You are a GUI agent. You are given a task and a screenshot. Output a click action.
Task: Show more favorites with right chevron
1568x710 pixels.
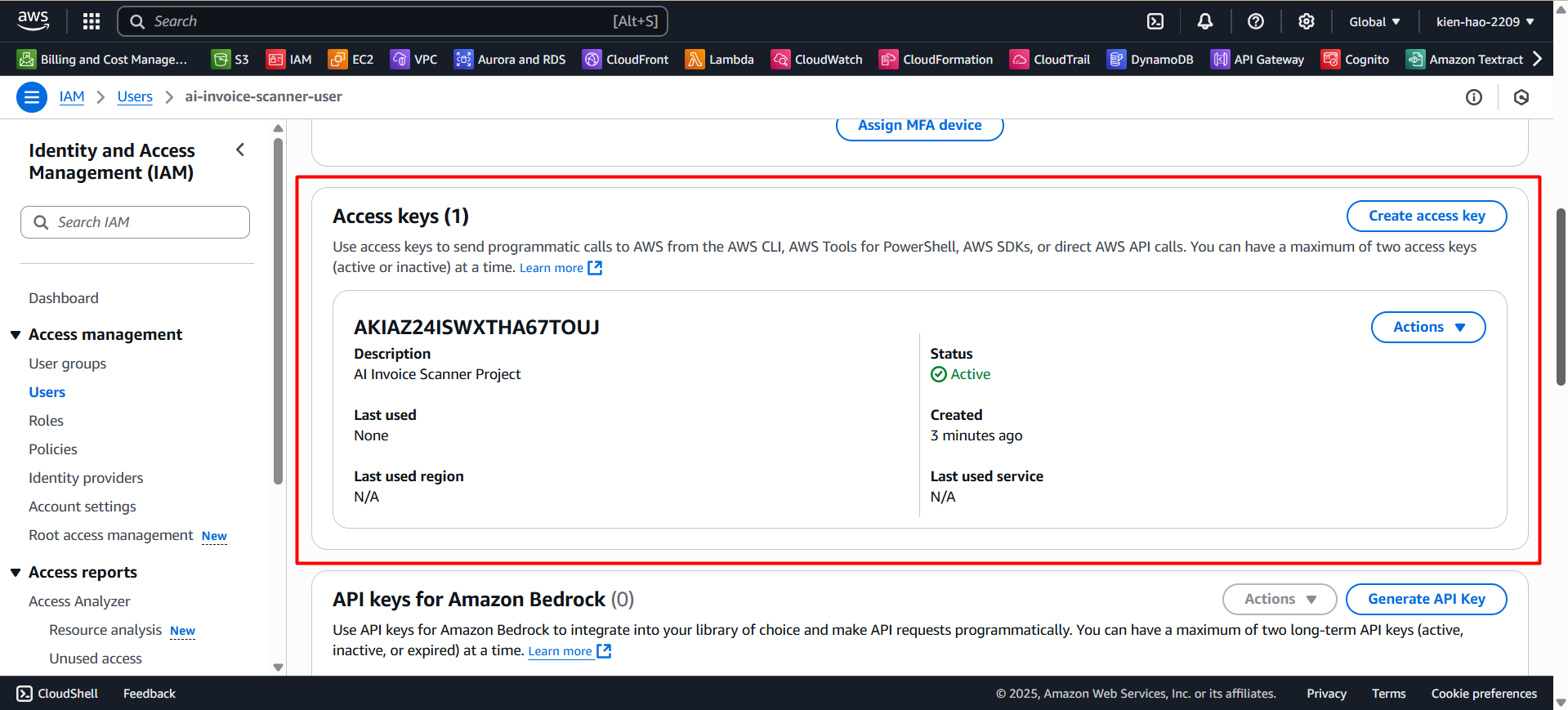(x=1537, y=59)
